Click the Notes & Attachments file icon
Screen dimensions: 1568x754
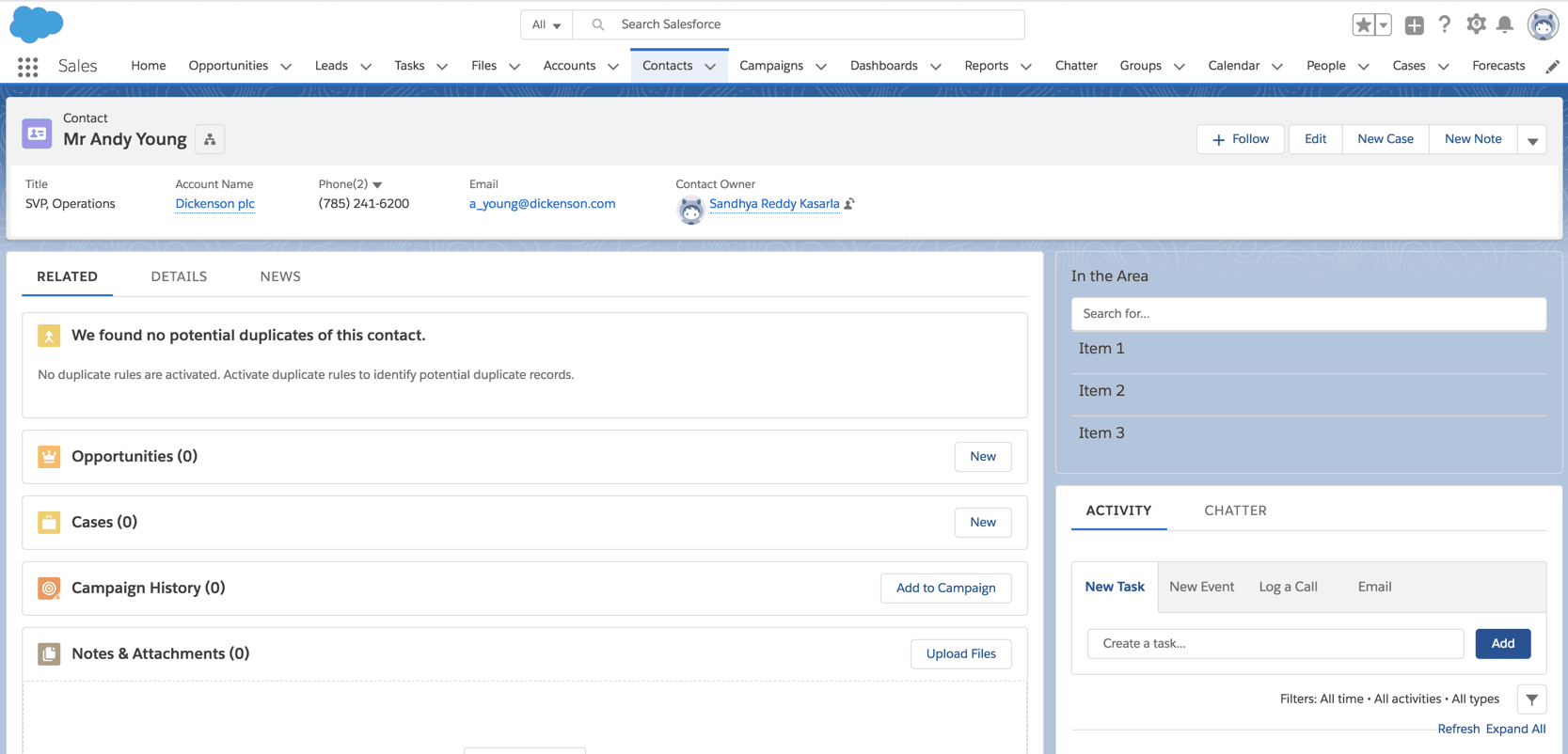click(49, 654)
